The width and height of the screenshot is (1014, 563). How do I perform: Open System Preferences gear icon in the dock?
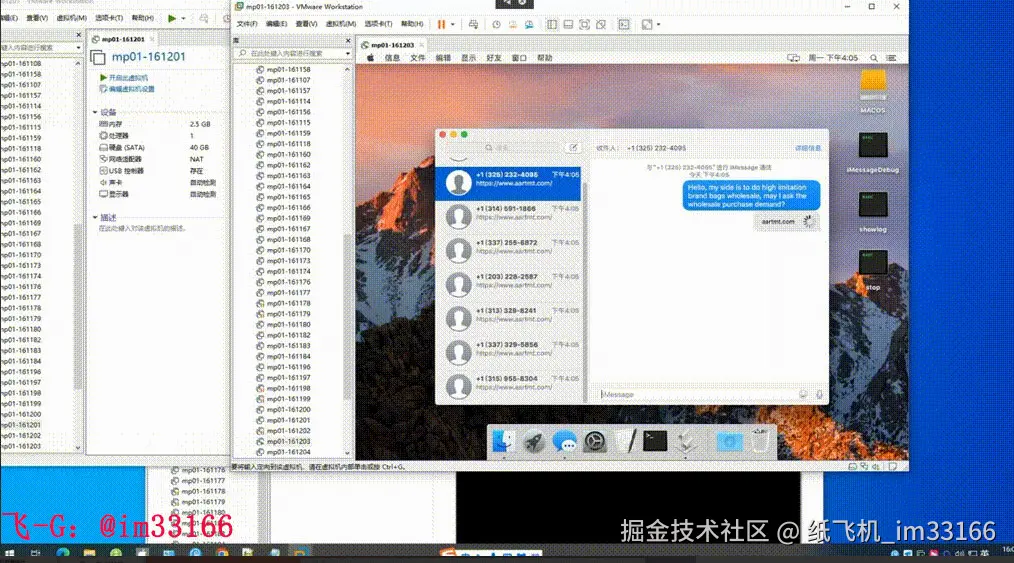594,441
